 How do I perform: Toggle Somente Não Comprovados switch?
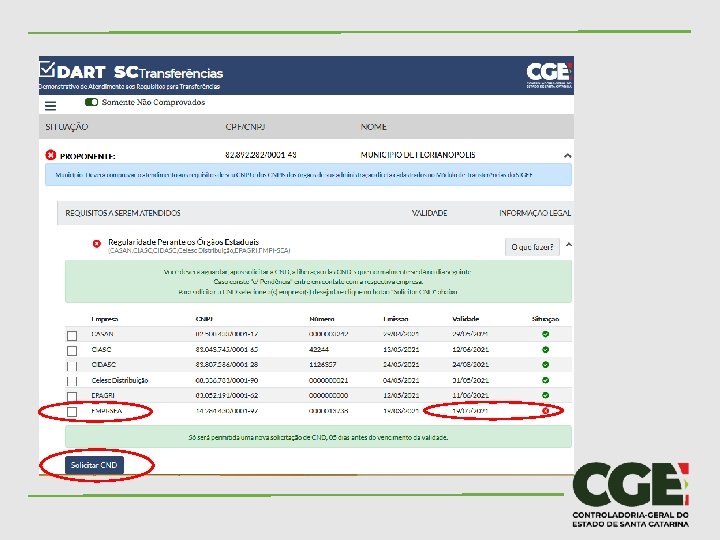[x=91, y=102]
